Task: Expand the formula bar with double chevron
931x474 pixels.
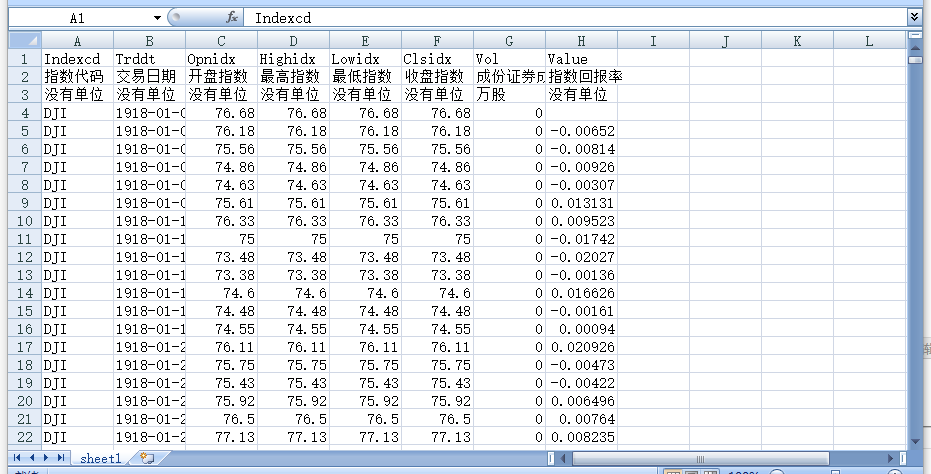Action: pos(914,18)
